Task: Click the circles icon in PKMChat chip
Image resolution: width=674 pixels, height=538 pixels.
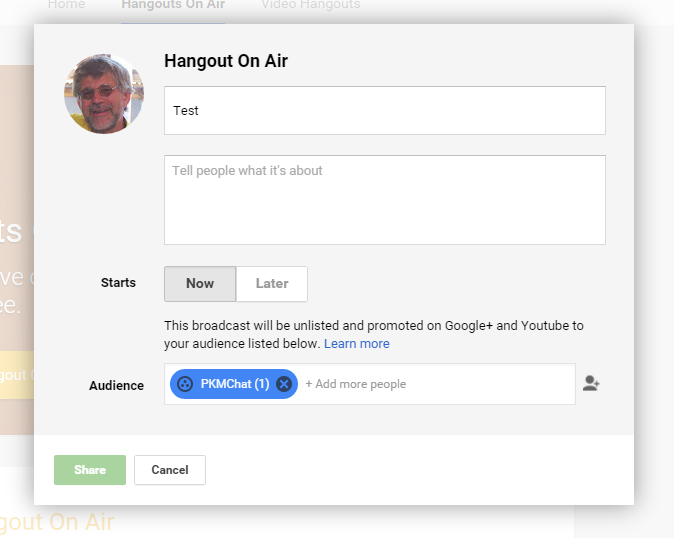Action: click(x=185, y=384)
